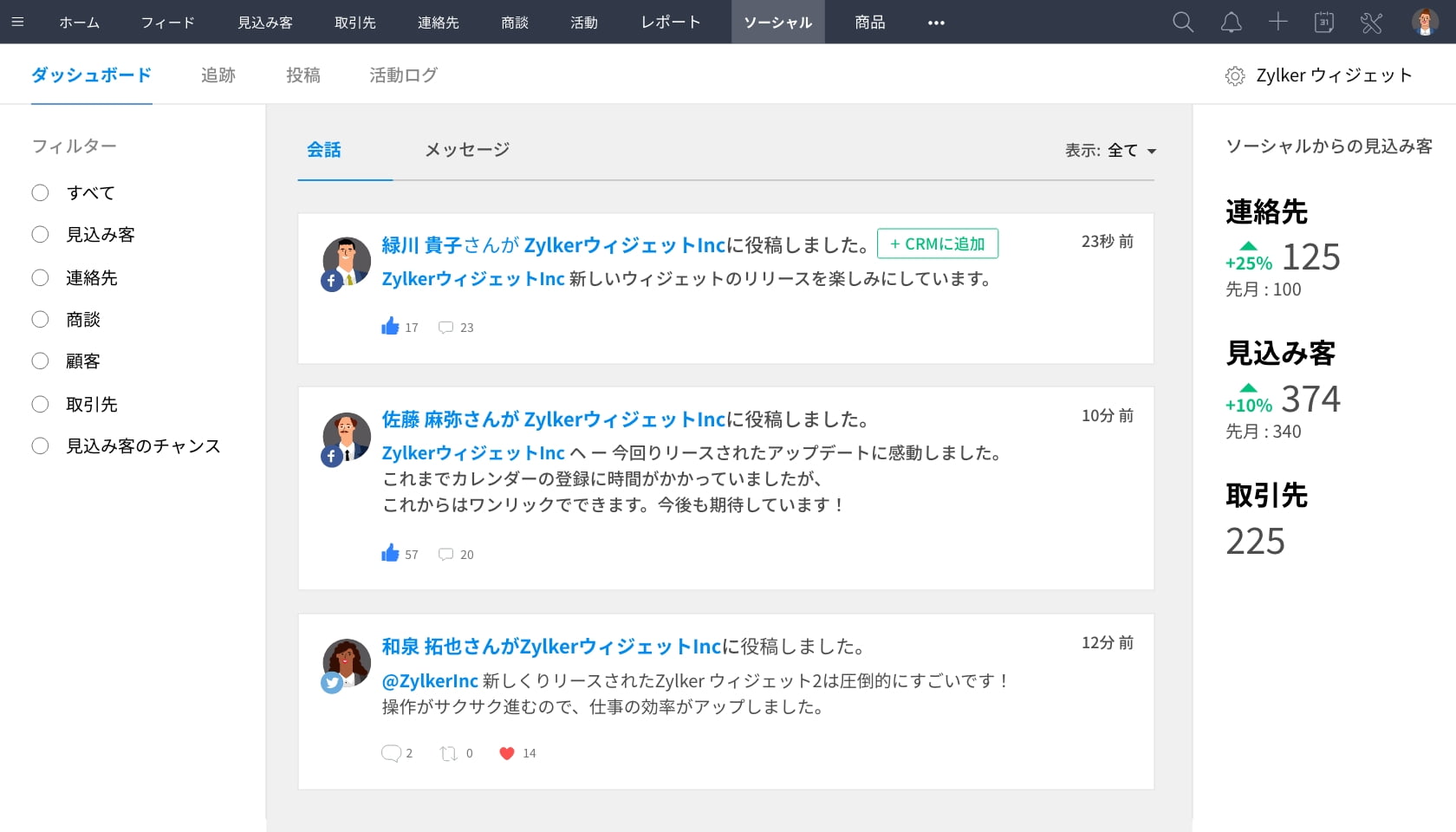Open the 活動ログ tab
Image resolution: width=1456 pixels, height=832 pixels.
[x=403, y=75]
